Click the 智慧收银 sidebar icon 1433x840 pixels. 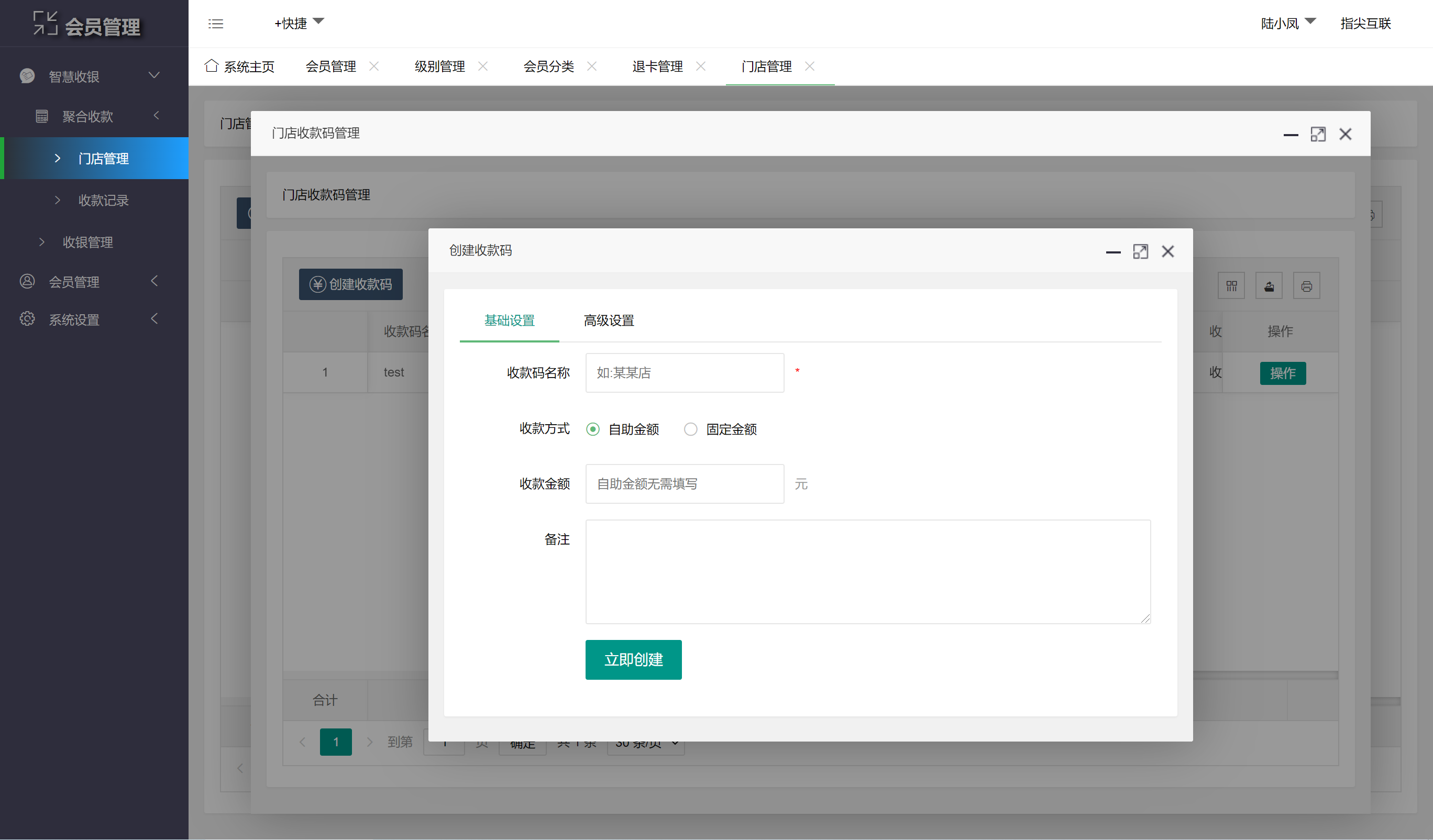click(27, 75)
